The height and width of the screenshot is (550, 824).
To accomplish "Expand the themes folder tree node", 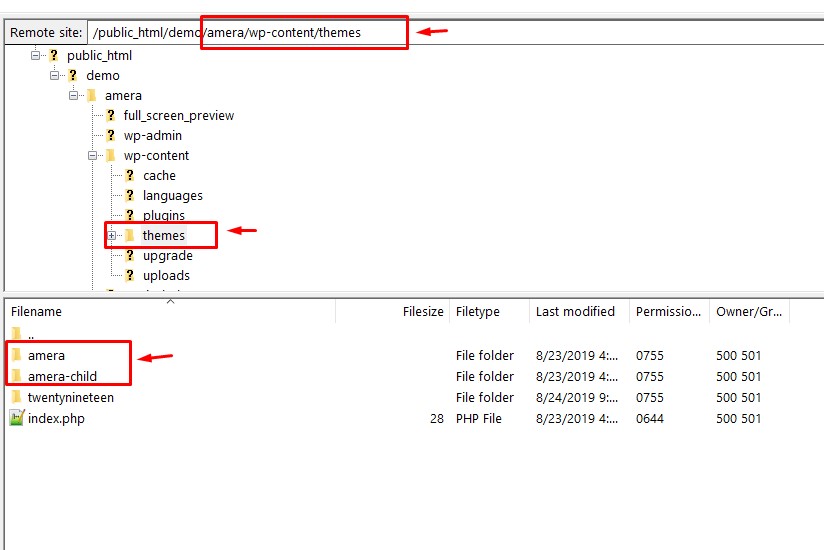I will 112,236.
